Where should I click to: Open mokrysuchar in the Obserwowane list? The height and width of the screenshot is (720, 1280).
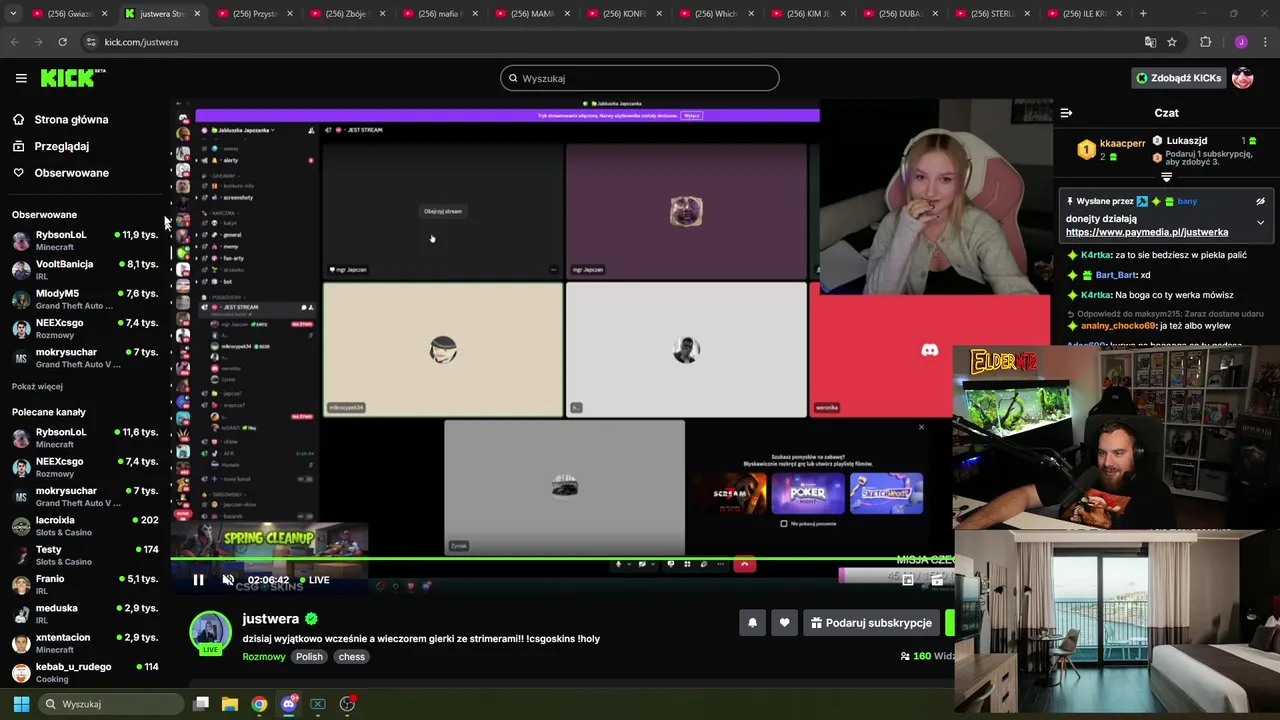[85, 358]
